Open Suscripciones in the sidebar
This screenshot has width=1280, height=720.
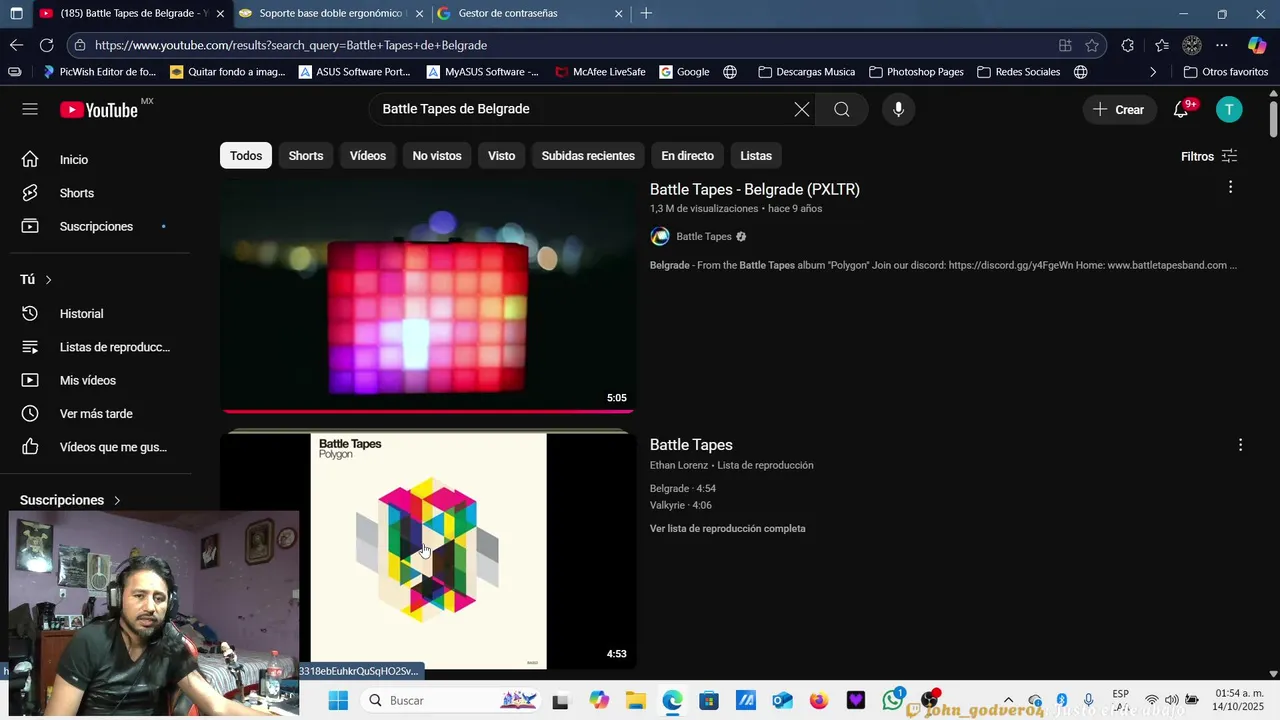click(96, 227)
